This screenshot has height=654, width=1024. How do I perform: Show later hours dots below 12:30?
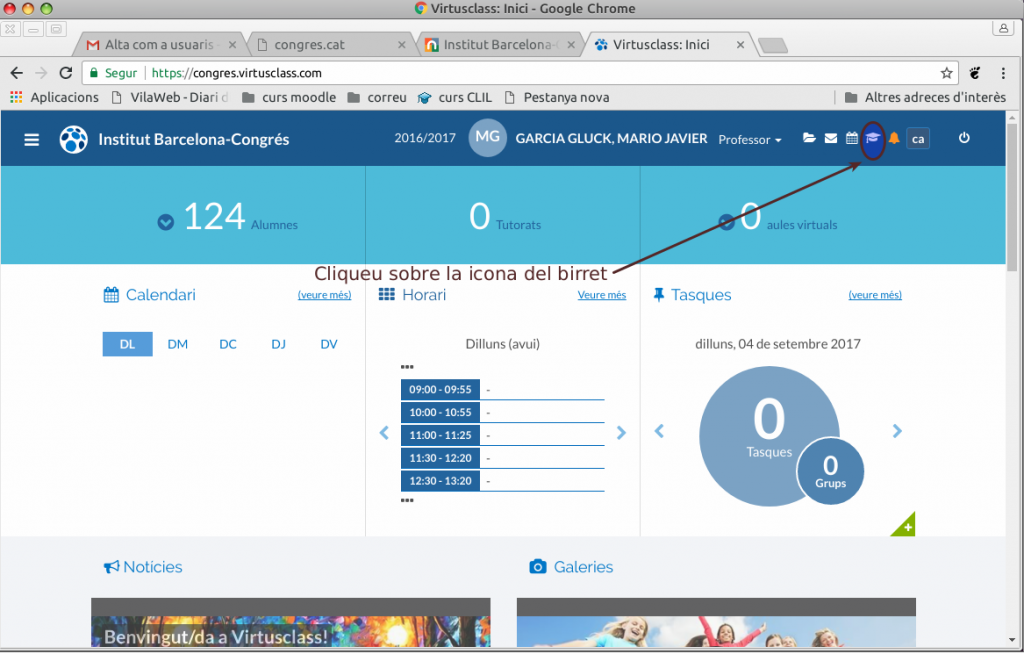407,500
